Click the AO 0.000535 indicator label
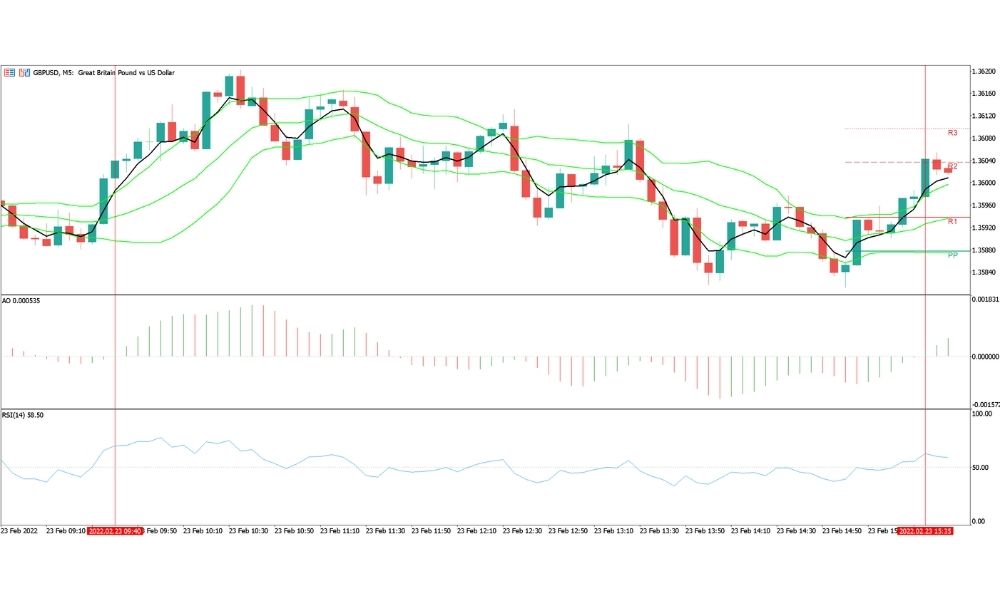 pos(20,298)
